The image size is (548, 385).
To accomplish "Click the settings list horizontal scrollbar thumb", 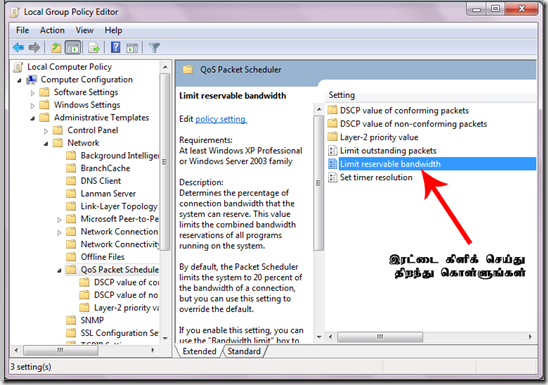I will tap(380, 337).
